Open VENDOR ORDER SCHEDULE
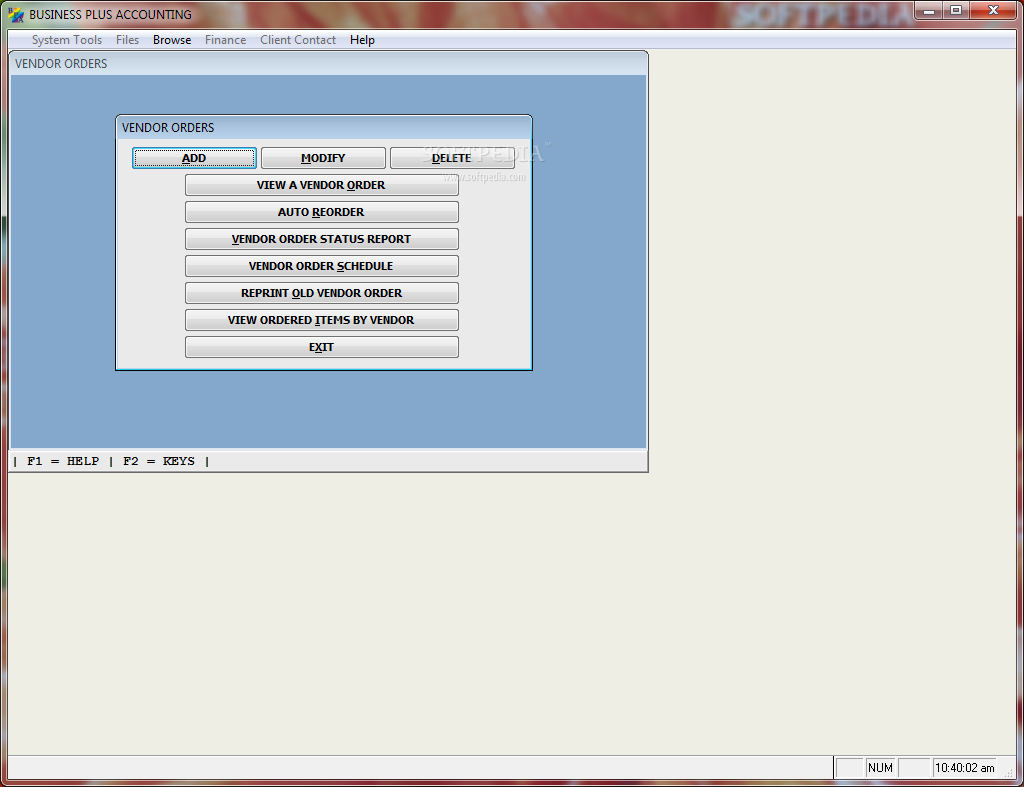Viewport: 1024px width, 787px height. pyautogui.click(x=321, y=266)
